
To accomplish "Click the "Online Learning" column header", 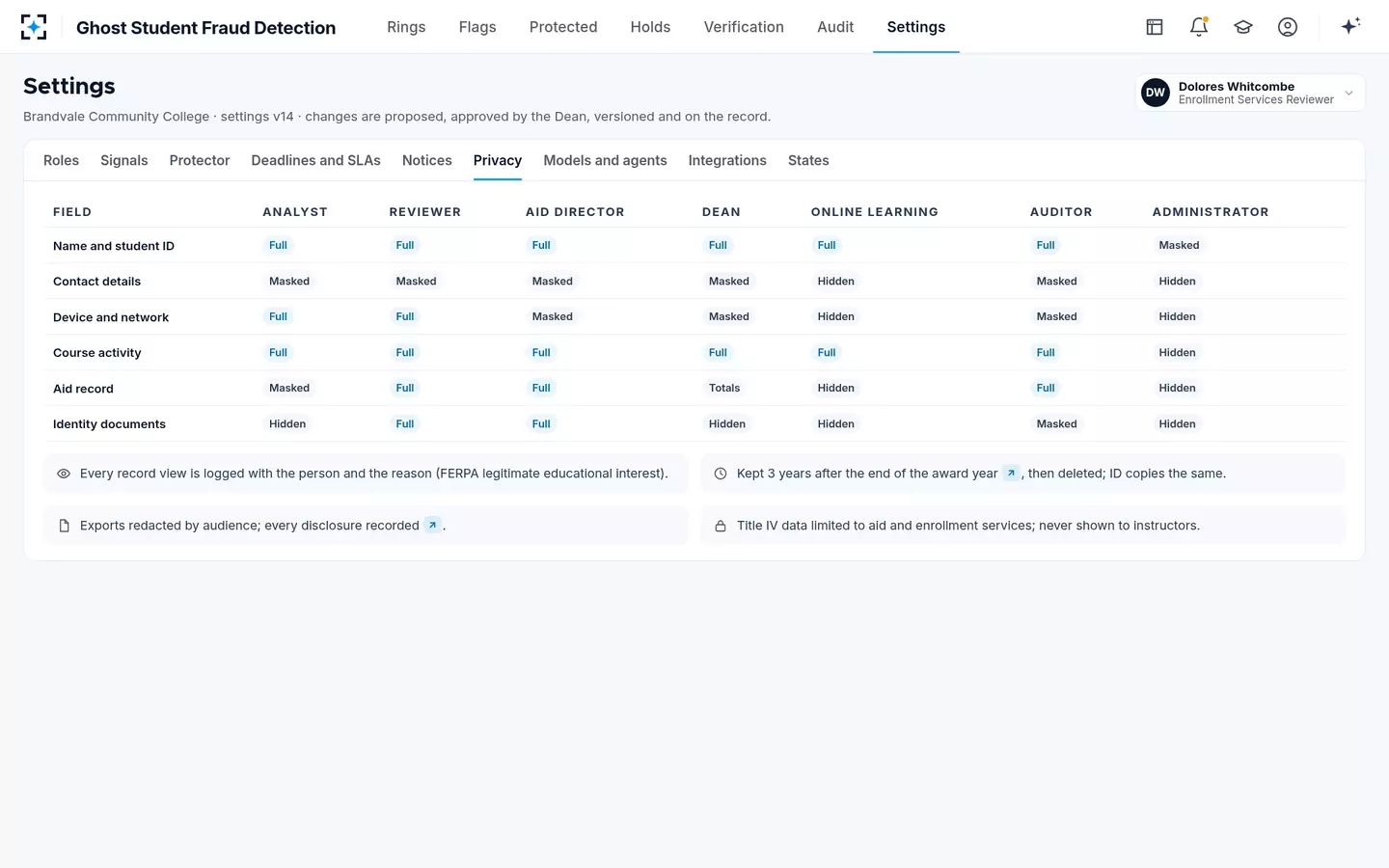I will tap(875, 212).
